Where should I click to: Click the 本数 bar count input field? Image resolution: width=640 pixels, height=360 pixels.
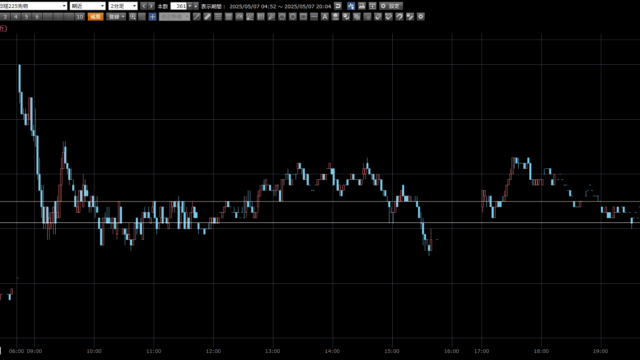pos(179,6)
